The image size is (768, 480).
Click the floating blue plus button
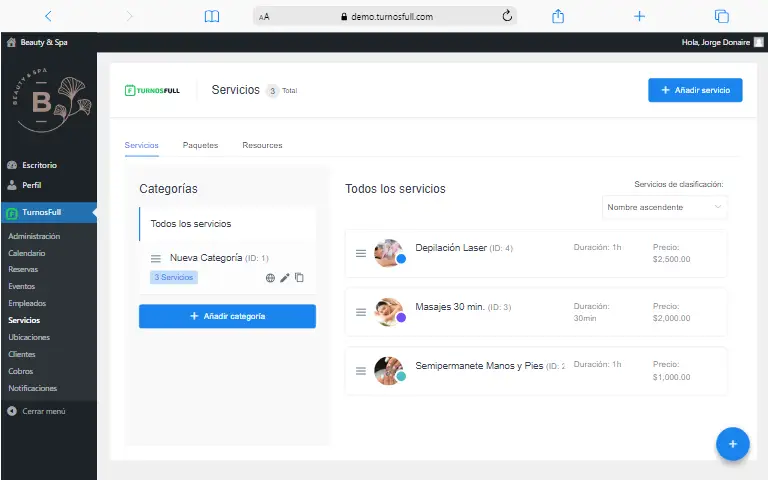[732, 443]
